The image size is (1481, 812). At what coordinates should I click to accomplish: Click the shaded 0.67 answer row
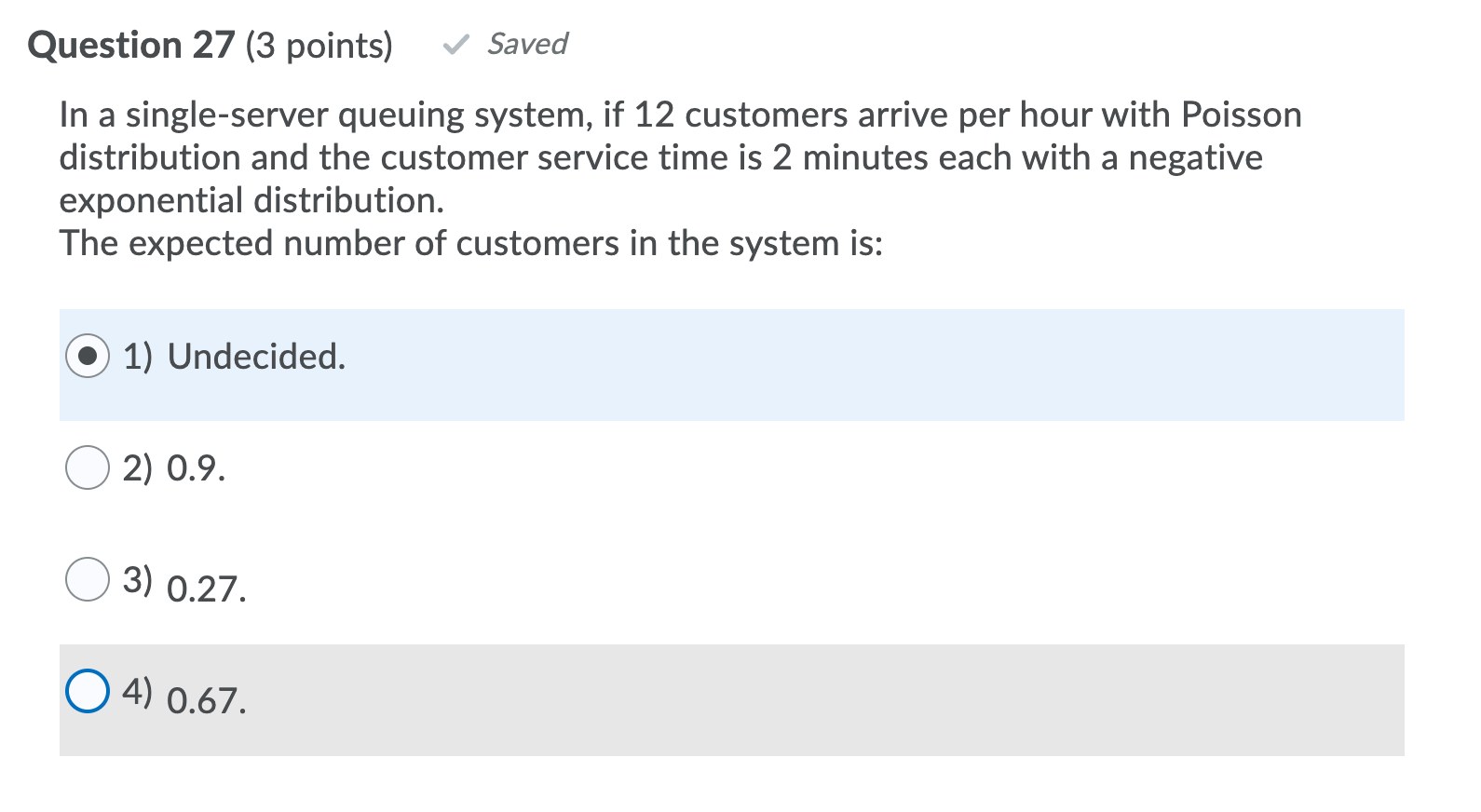click(652, 698)
